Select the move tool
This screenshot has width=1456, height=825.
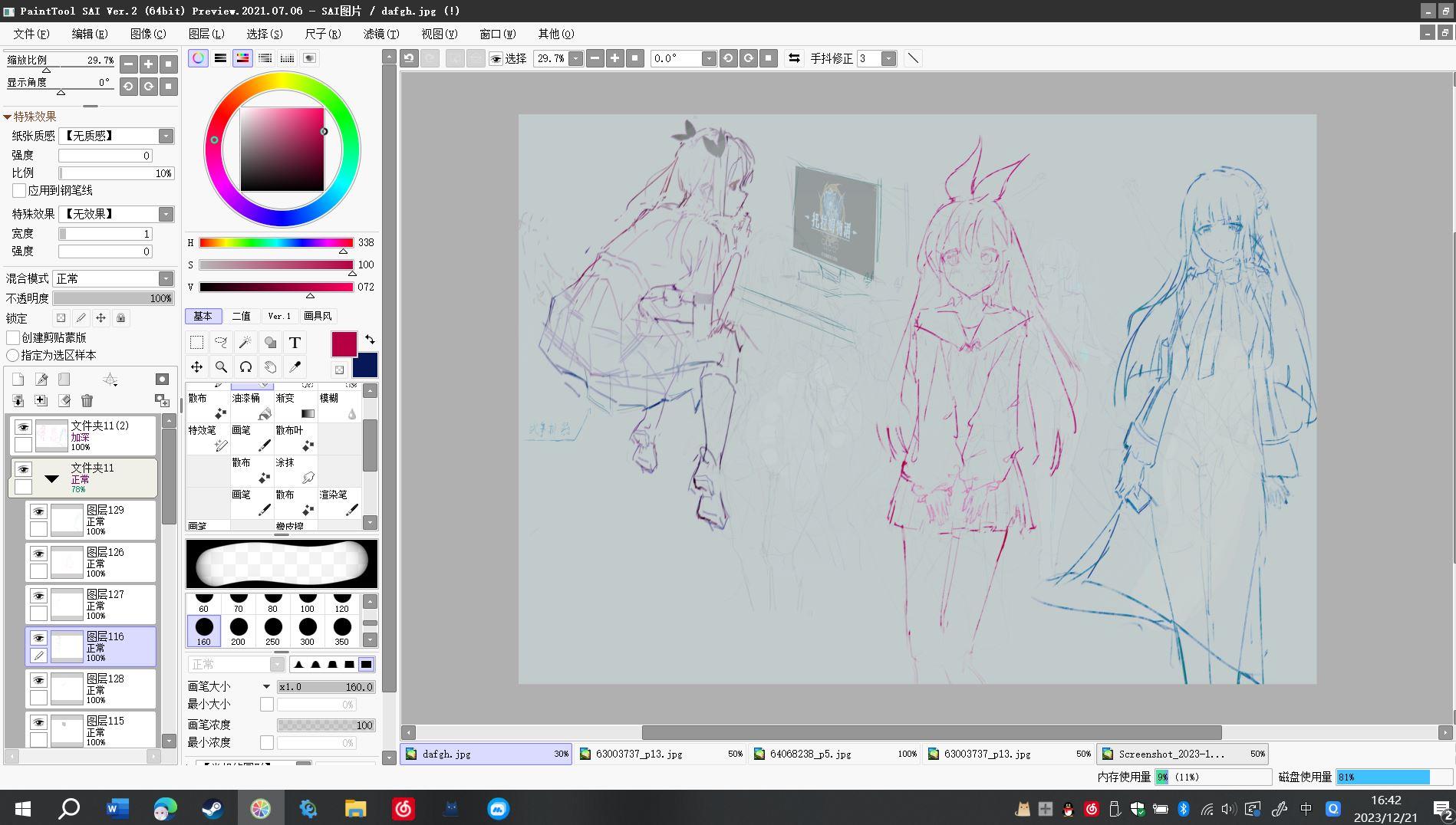click(x=197, y=367)
